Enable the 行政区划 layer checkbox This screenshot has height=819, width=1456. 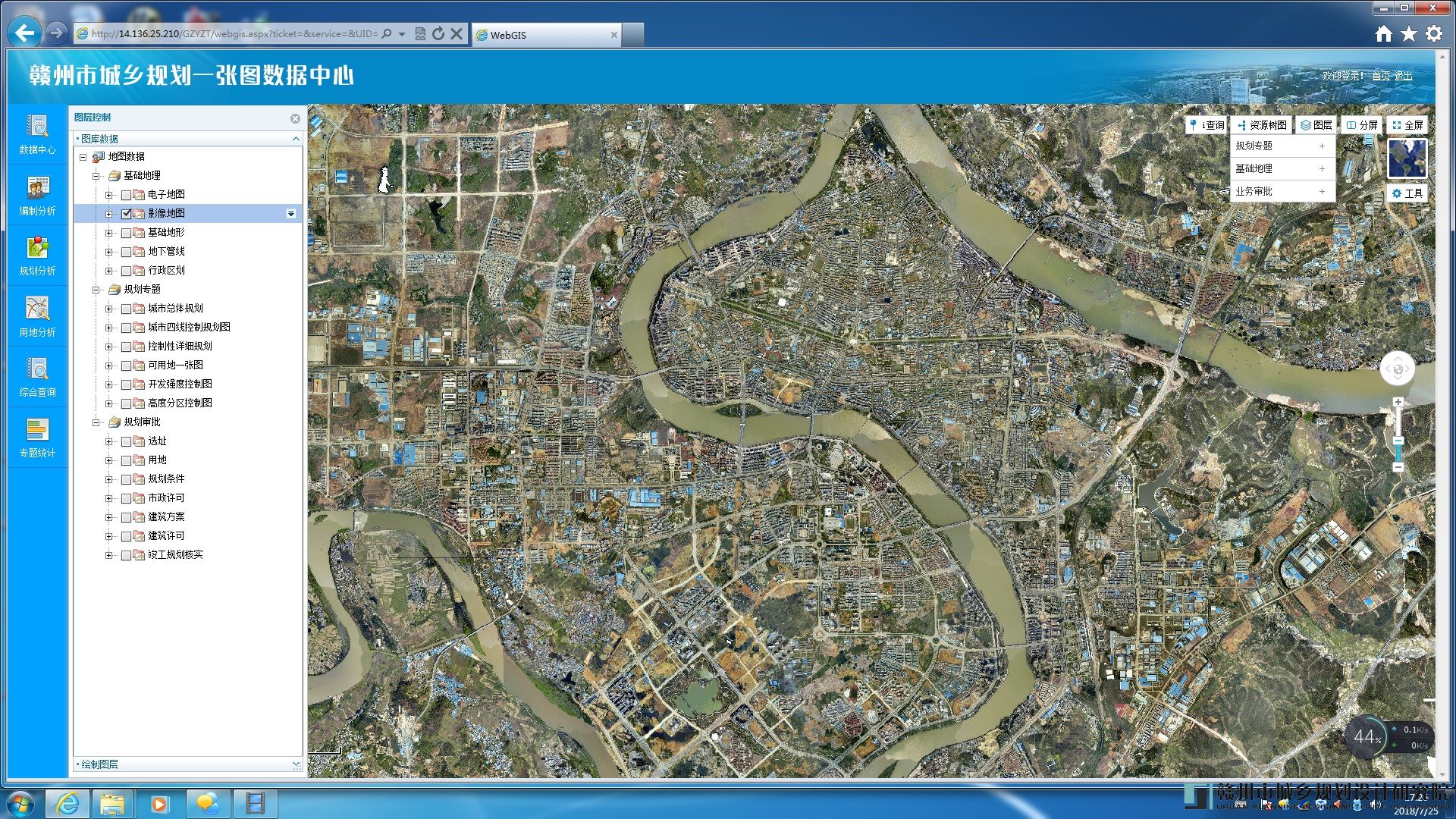coord(126,271)
